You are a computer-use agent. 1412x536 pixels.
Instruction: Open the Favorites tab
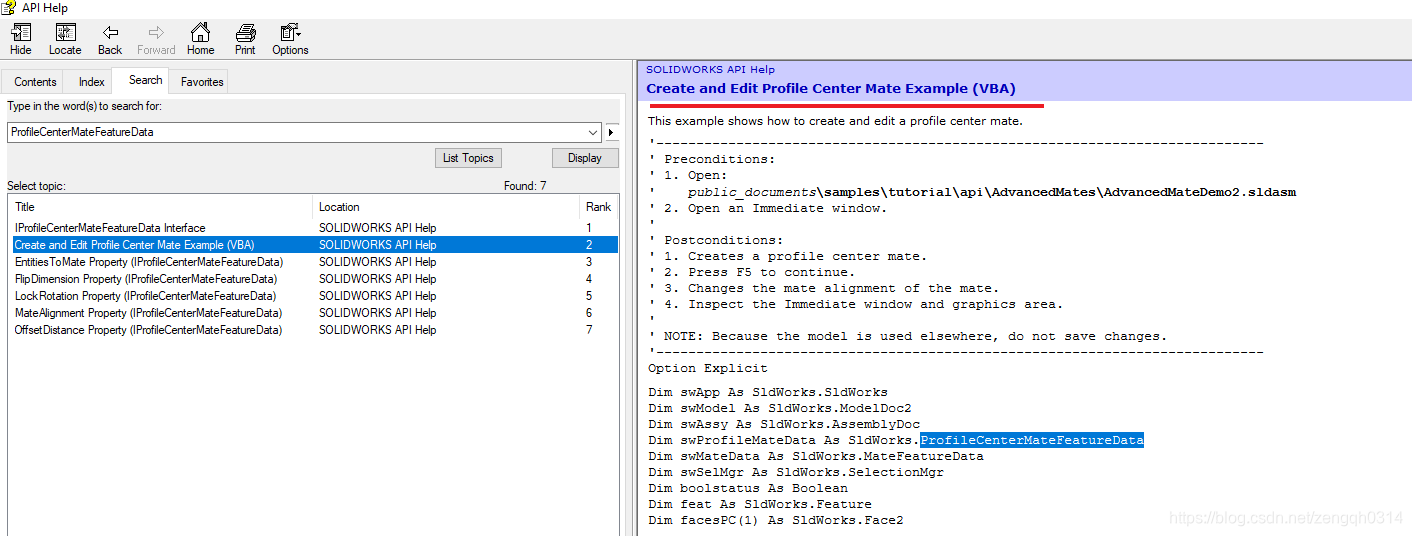[202, 82]
